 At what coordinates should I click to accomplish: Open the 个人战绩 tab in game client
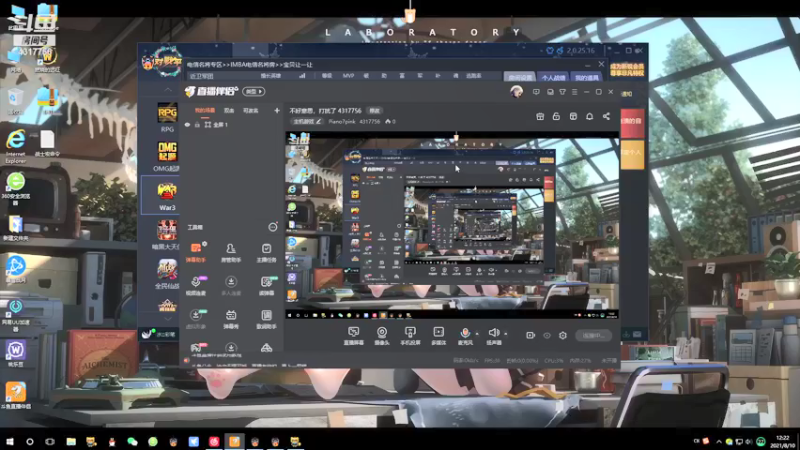tap(553, 77)
